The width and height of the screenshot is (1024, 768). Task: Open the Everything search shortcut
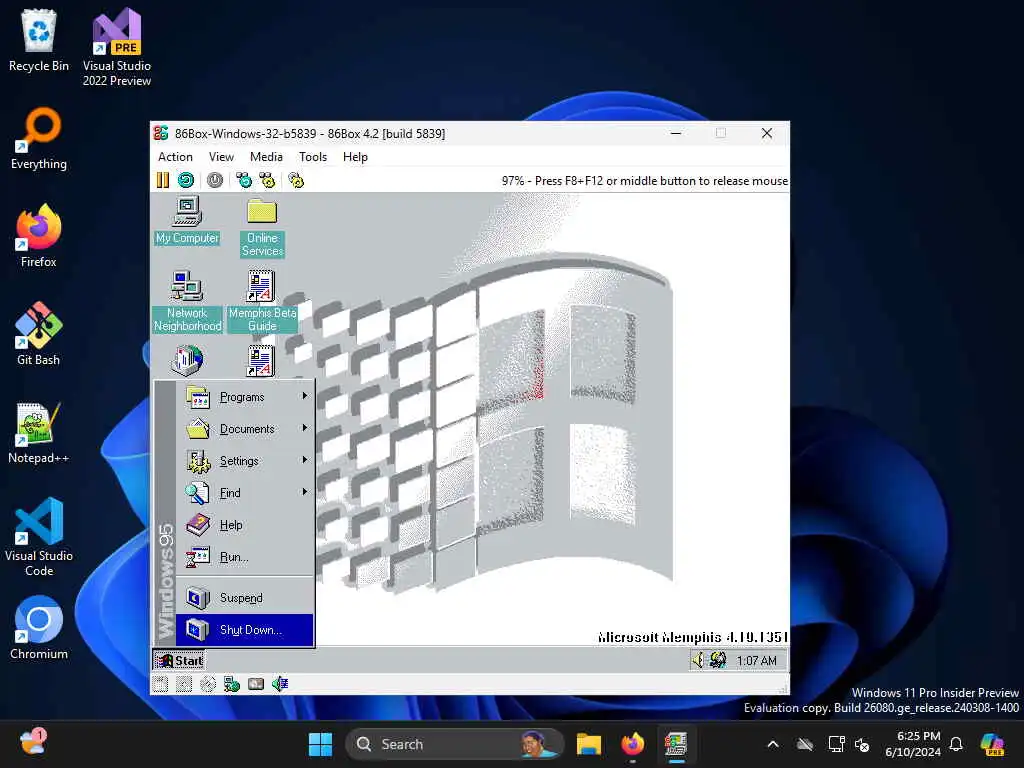[39, 138]
